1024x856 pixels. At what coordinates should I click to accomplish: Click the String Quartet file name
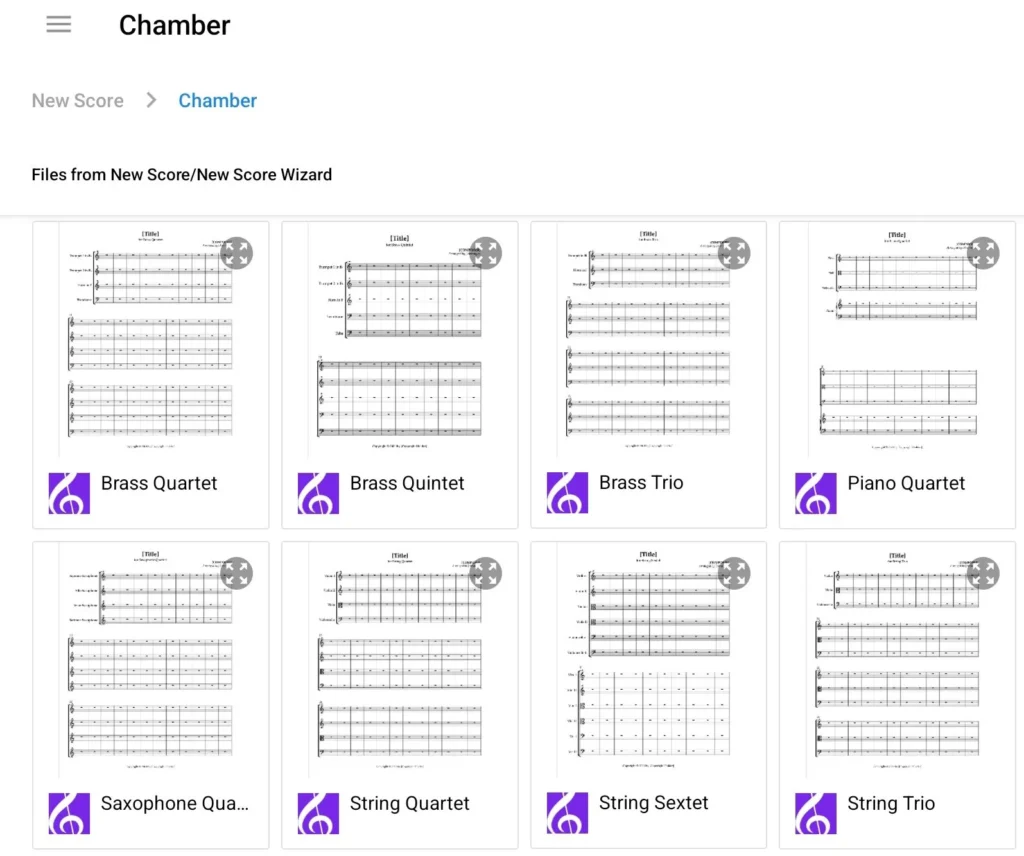click(410, 803)
